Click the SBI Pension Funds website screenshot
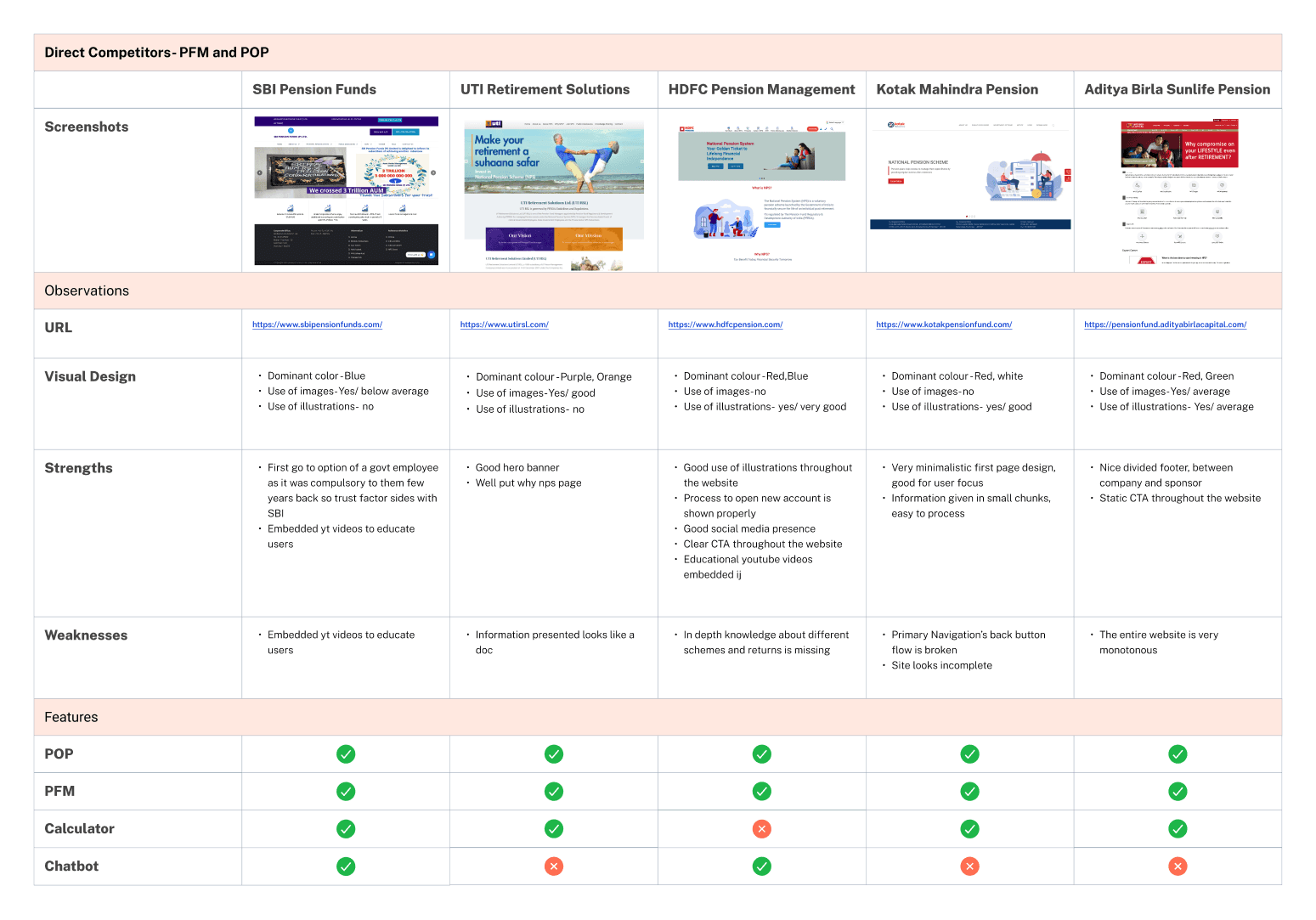This screenshot has height=920, width=1316. 346,191
